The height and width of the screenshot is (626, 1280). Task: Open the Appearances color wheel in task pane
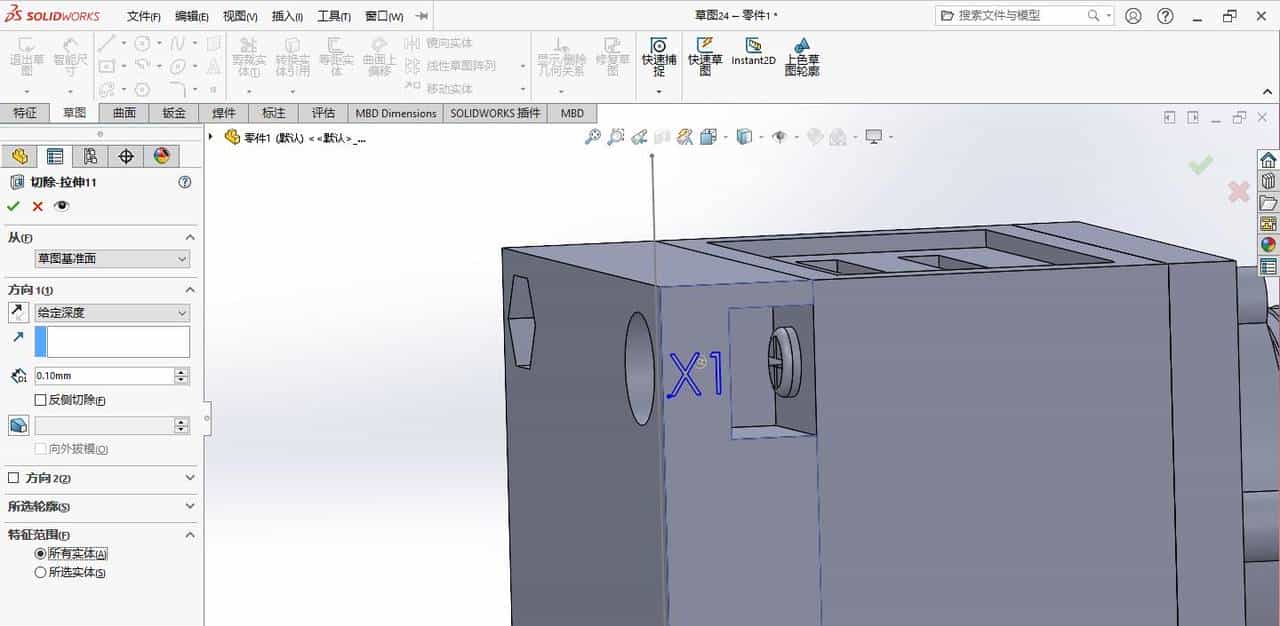[x=1267, y=243]
